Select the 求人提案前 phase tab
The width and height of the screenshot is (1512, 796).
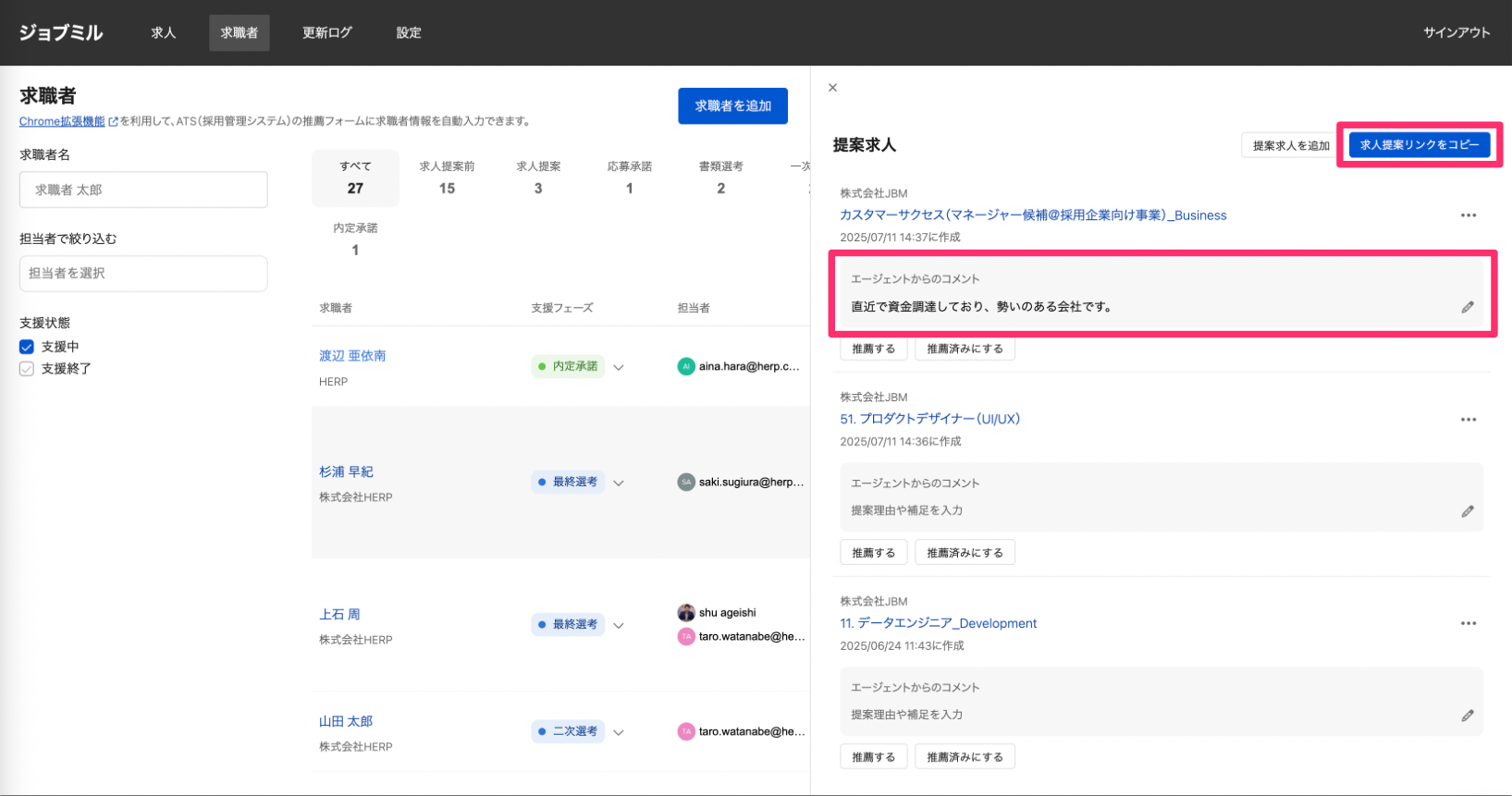(x=447, y=178)
